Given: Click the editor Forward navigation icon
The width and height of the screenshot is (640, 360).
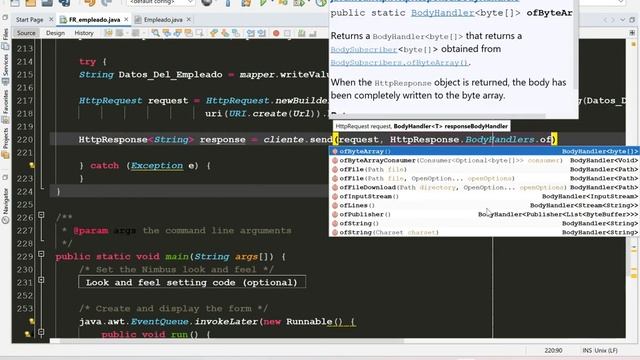Looking at the screenshot, I should click(135, 33).
